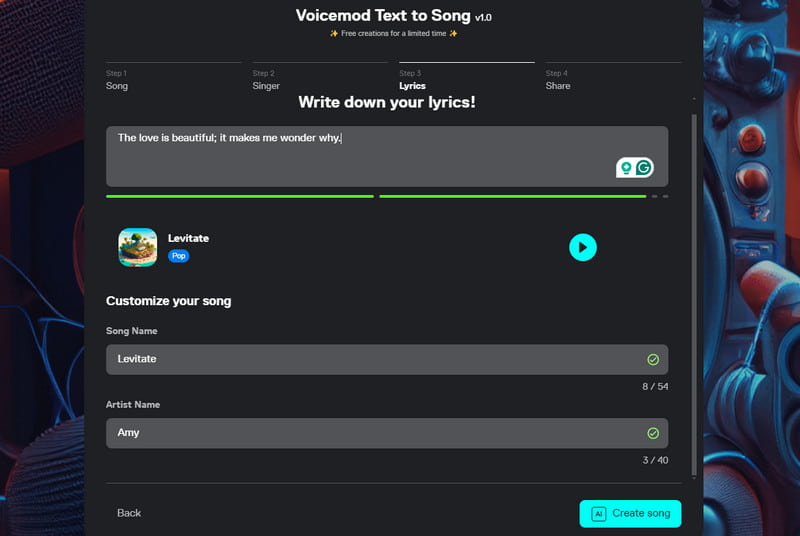Viewport: 800px width, 536px height.
Task: Click the green checkmark in Artist Name field
Action: 653,433
